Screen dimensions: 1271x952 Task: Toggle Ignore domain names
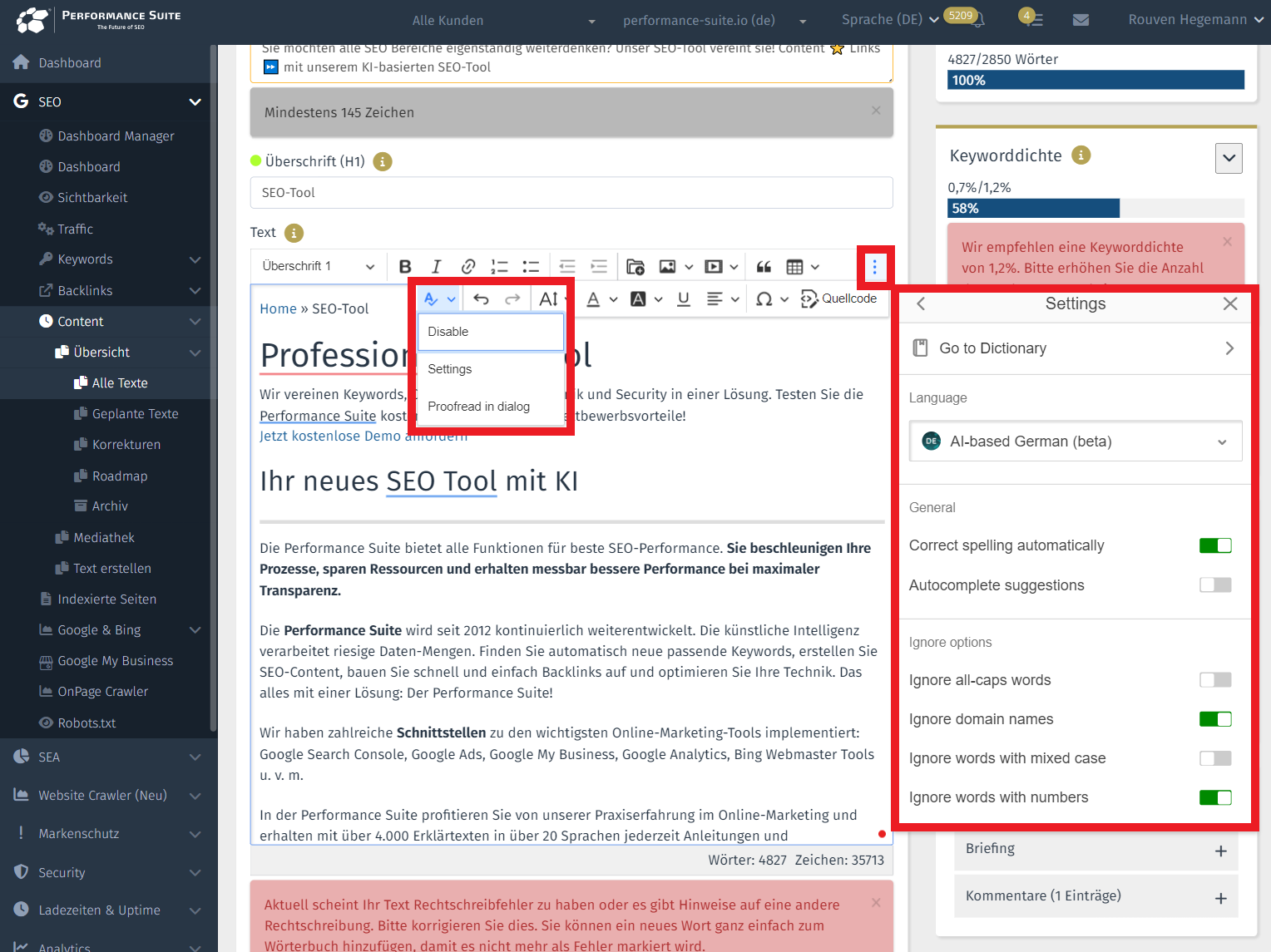click(x=1215, y=719)
